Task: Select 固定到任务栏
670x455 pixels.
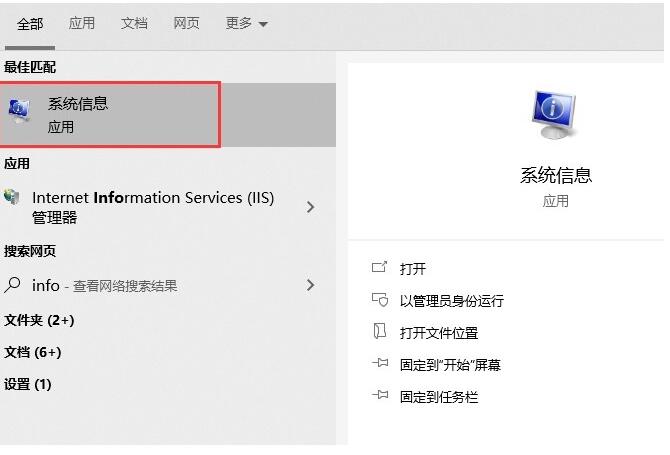Action: 439,397
